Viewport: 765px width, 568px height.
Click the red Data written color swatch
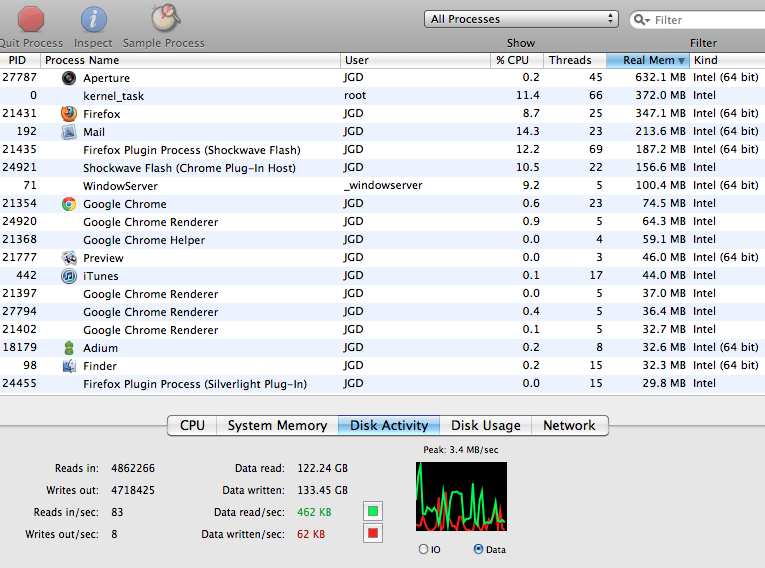(x=373, y=533)
